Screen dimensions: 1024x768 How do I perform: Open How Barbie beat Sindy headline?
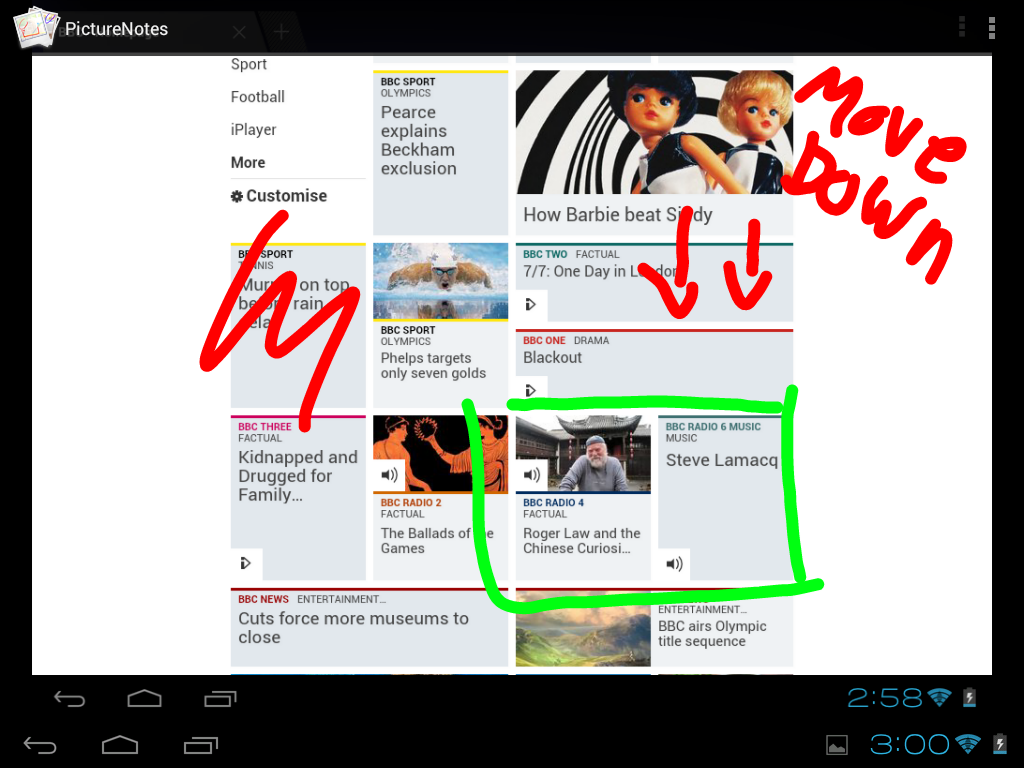(x=618, y=215)
